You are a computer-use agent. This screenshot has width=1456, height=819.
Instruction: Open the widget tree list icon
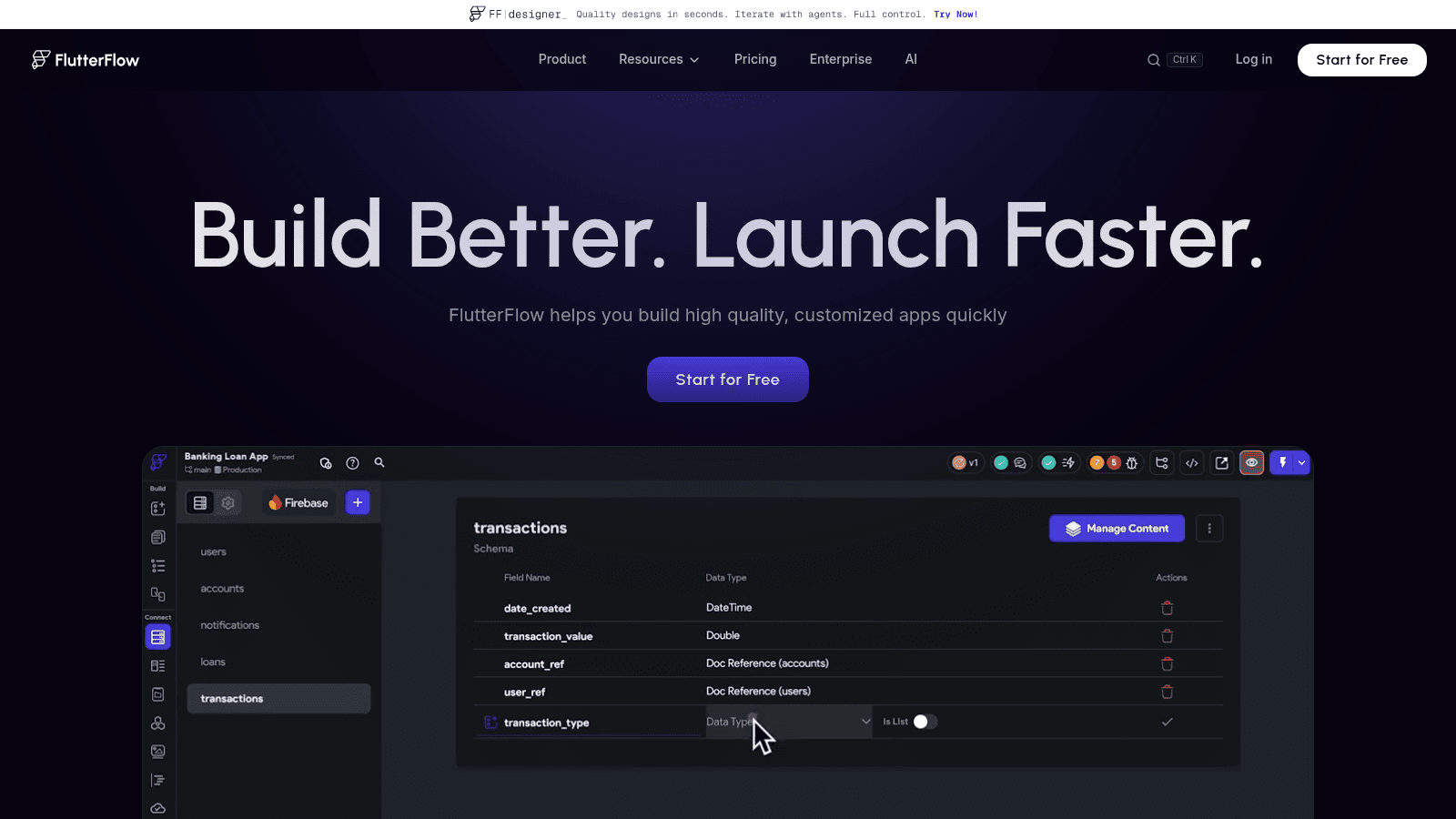[158, 566]
